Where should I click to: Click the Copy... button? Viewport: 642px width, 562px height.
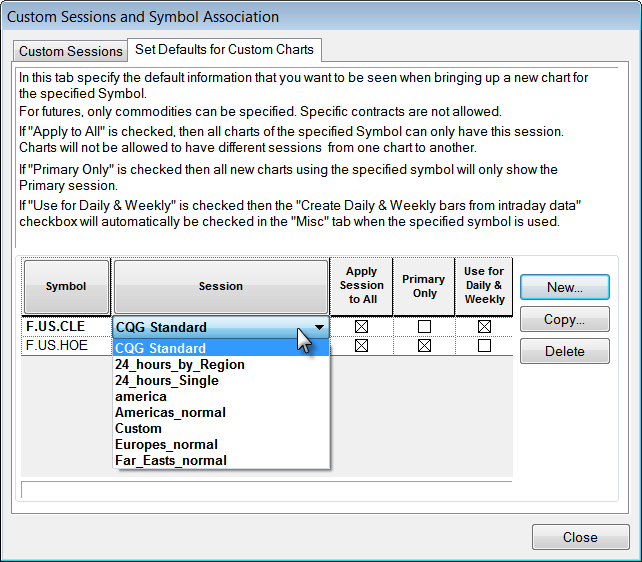(x=565, y=319)
